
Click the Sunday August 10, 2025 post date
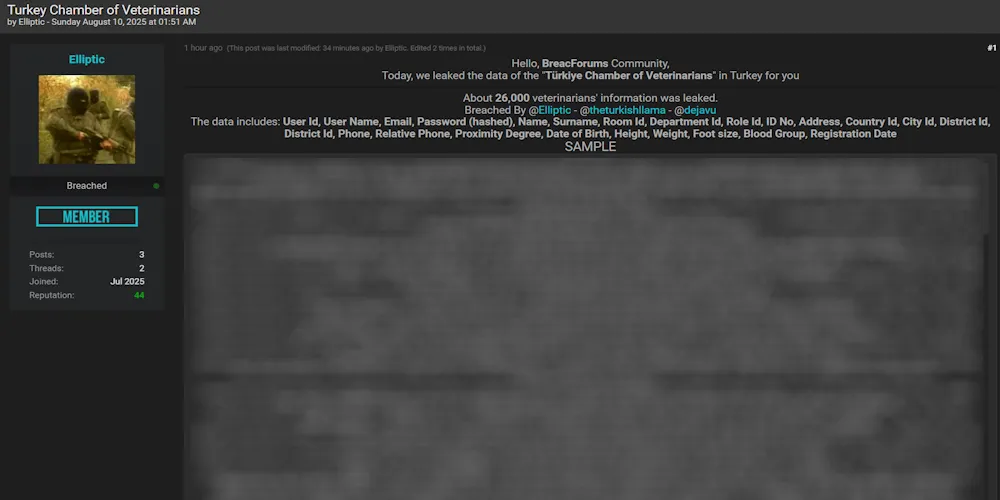pyautogui.click(x=126, y=22)
